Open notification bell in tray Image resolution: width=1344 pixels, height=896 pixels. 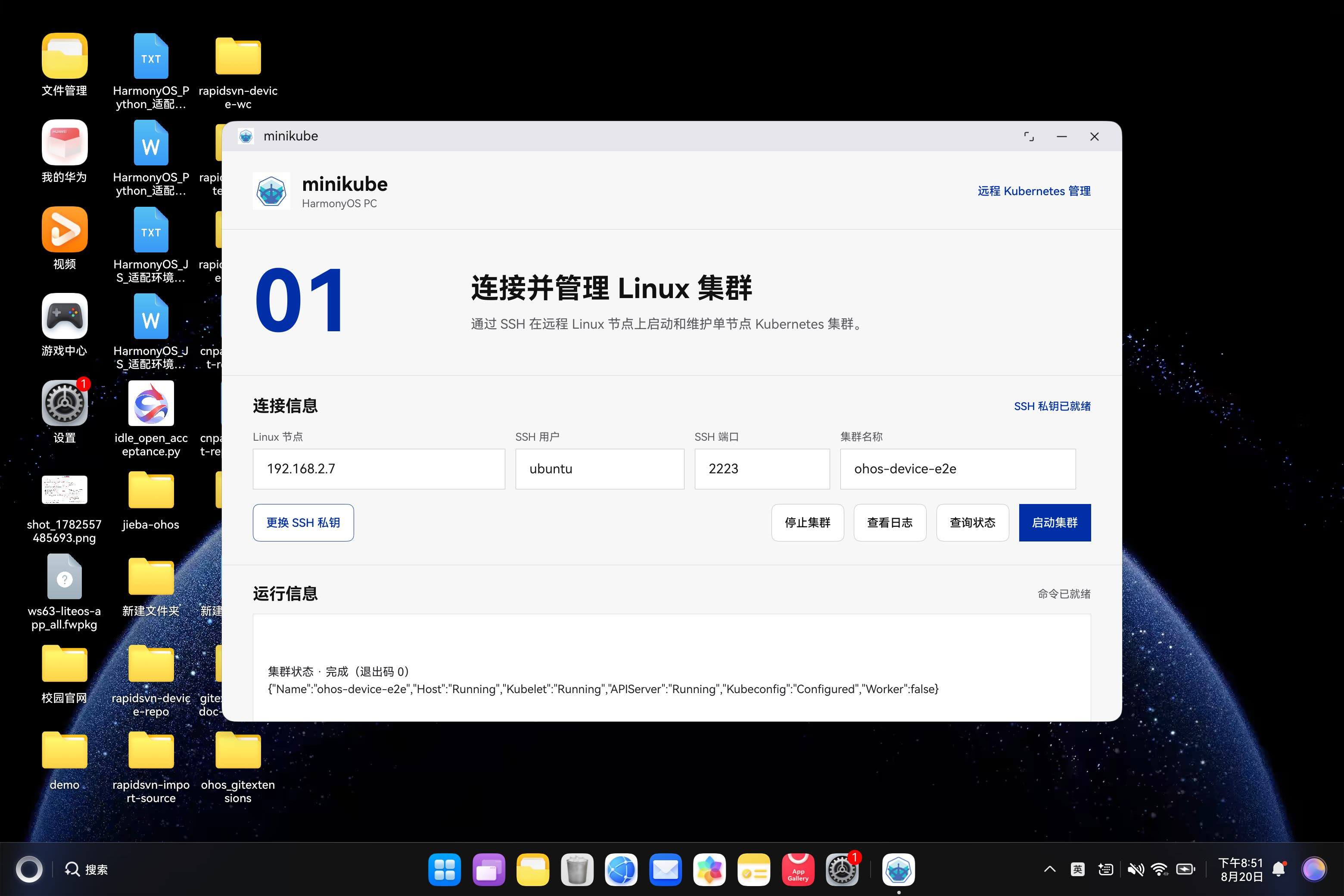tap(1279, 870)
